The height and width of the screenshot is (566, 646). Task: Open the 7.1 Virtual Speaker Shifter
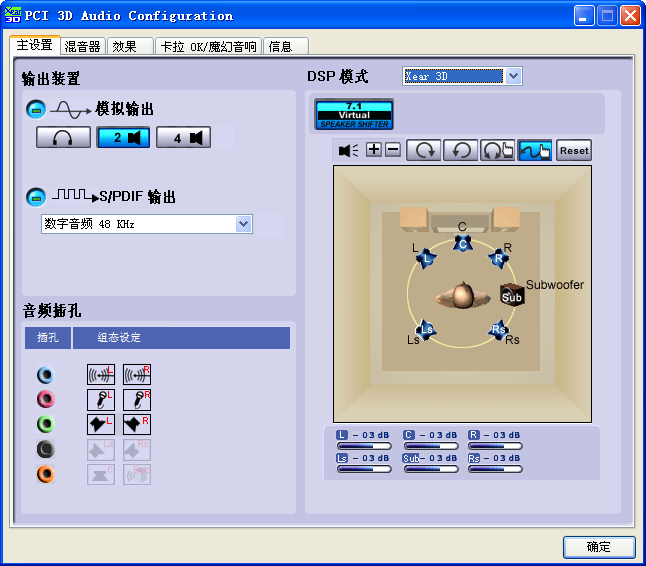[x=354, y=114]
